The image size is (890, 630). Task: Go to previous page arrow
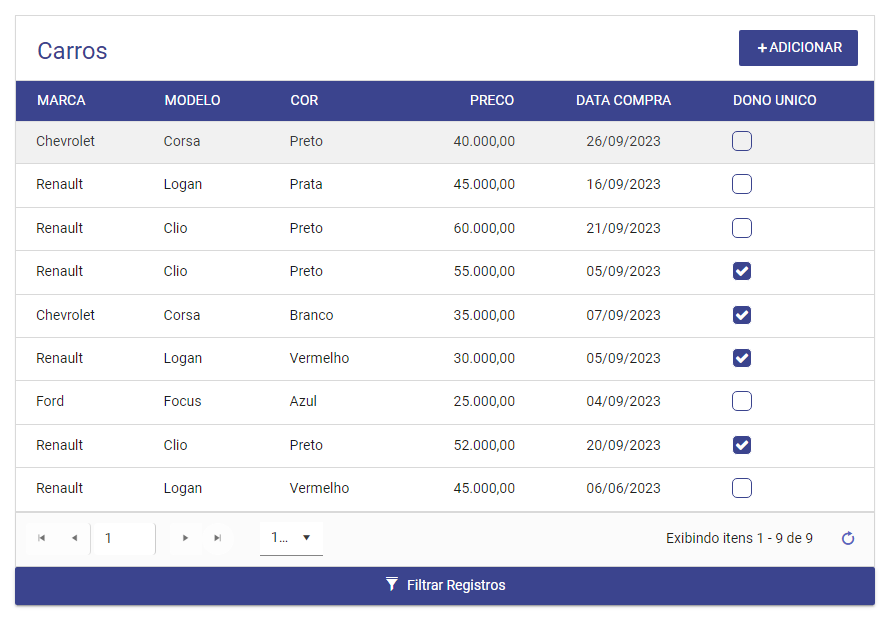click(74, 538)
